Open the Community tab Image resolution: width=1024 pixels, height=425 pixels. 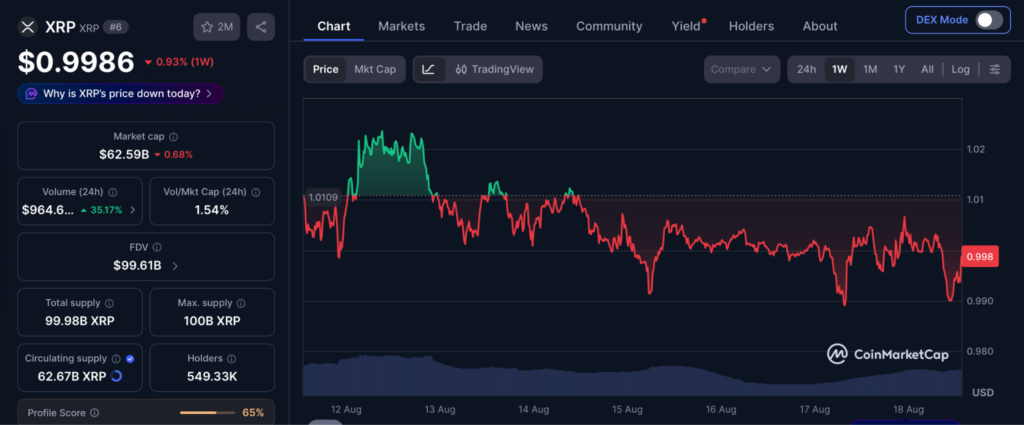click(609, 26)
